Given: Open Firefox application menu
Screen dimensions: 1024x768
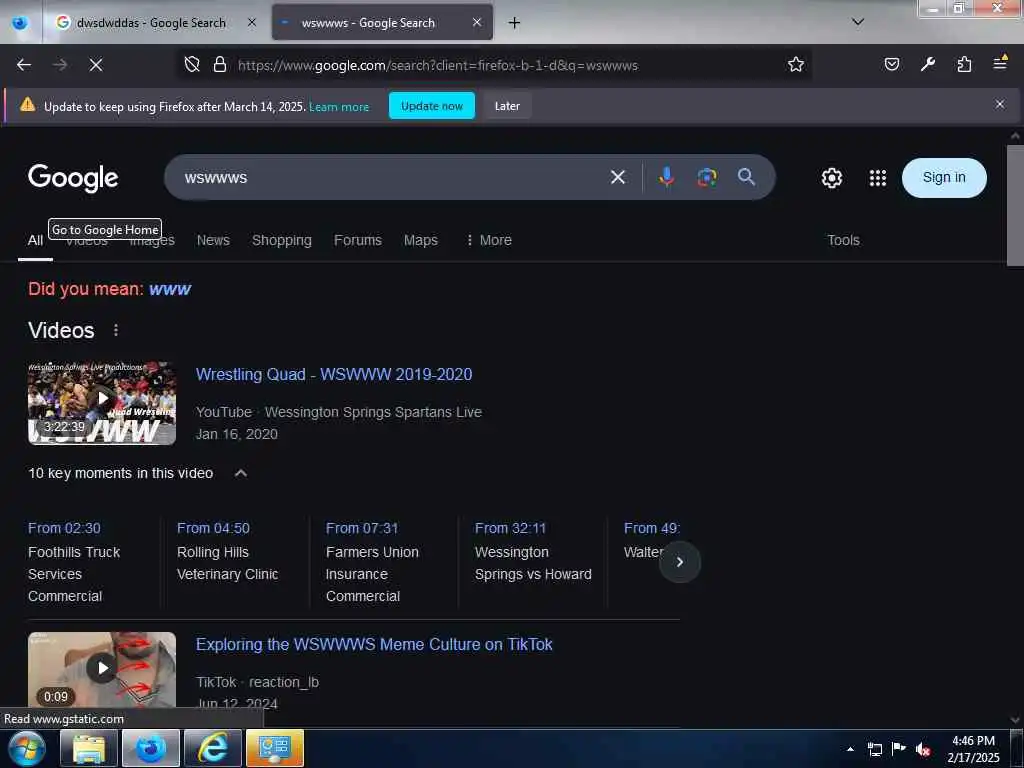Looking at the screenshot, I should point(1000,63).
